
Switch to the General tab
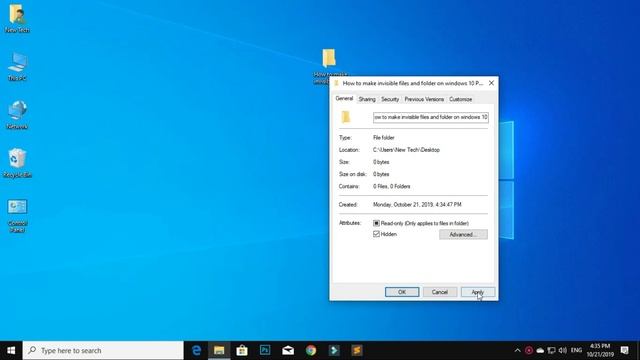344,98
